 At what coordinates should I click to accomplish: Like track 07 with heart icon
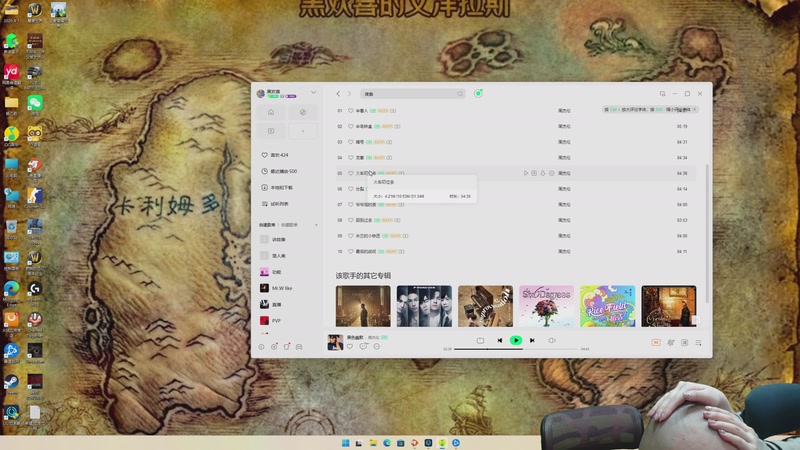pos(351,205)
